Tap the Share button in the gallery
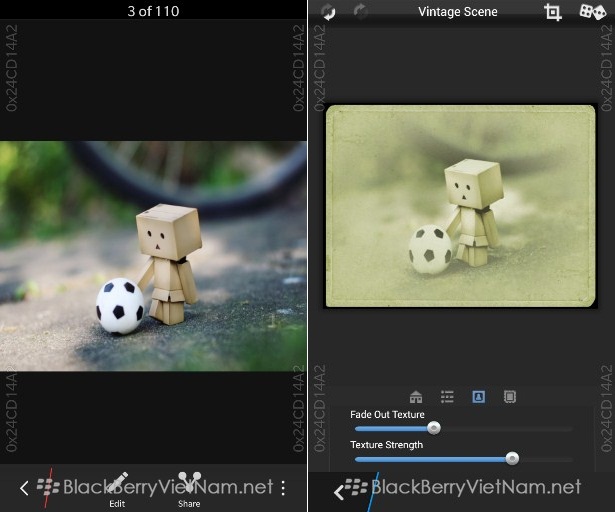Image resolution: width=615 pixels, height=512 pixels. pyautogui.click(x=189, y=490)
